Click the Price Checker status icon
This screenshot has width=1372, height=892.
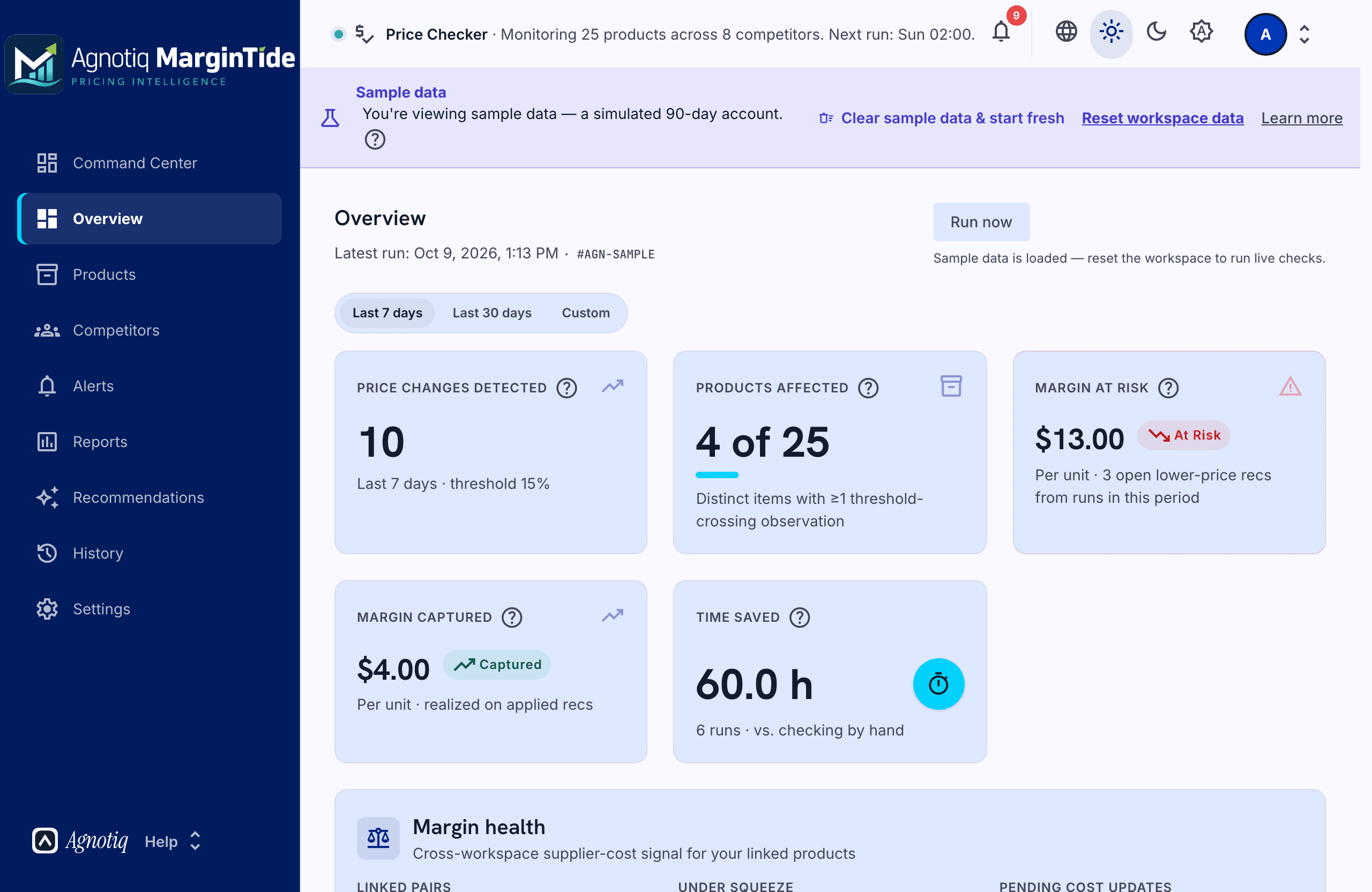364,34
